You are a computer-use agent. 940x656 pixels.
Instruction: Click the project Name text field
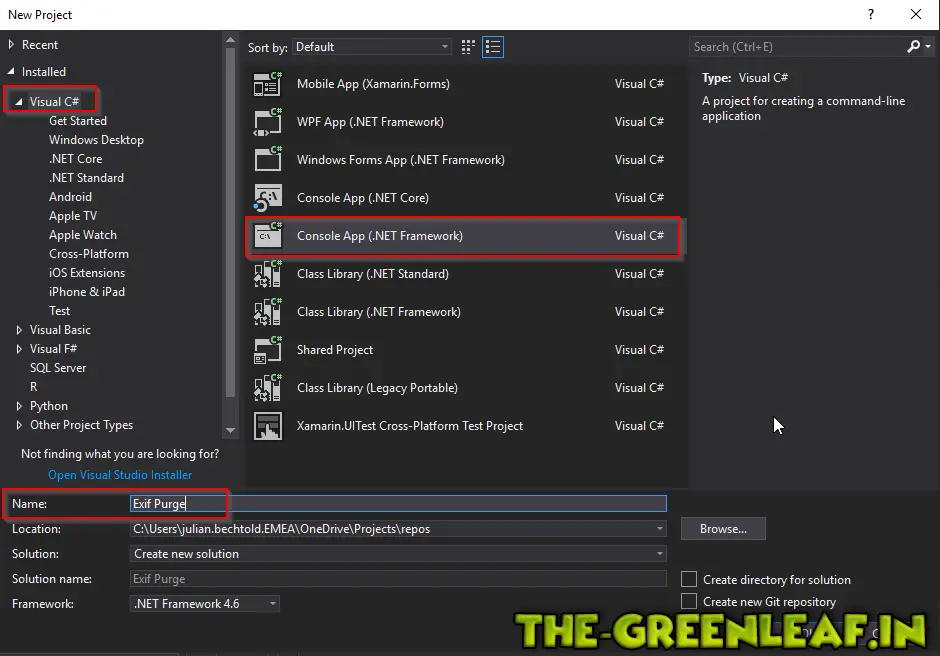[398, 504]
